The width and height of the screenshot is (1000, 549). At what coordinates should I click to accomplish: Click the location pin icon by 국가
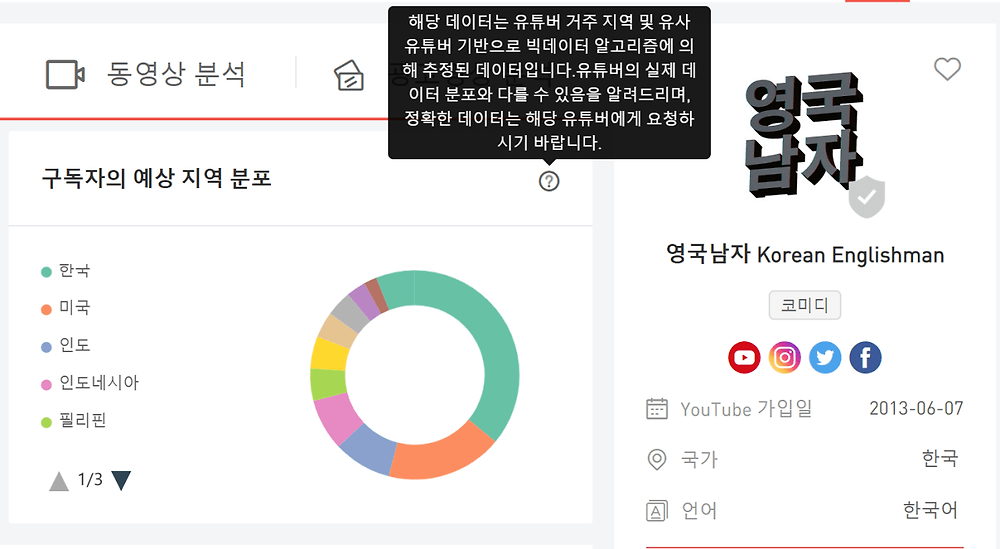[657, 459]
